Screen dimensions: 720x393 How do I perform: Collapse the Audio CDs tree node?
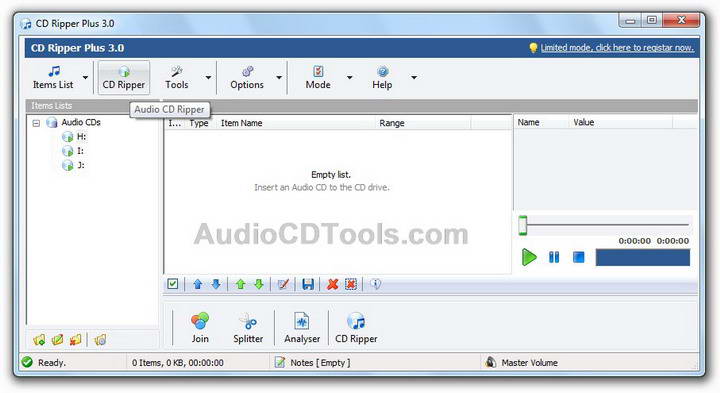(x=36, y=123)
